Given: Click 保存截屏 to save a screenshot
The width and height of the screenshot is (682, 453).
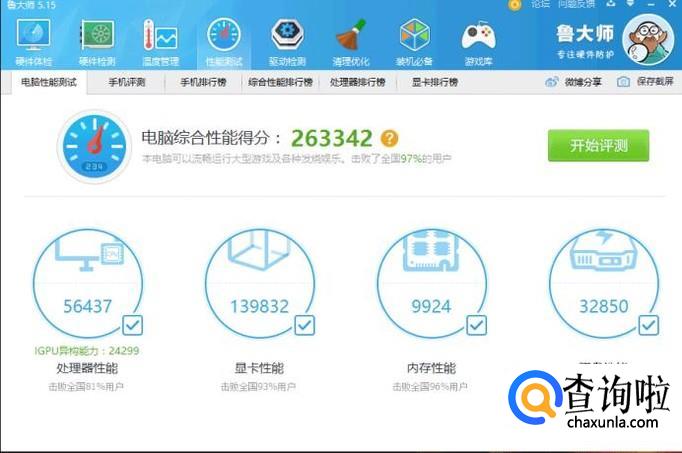Looking at the screenshot, I should [645, 82].
